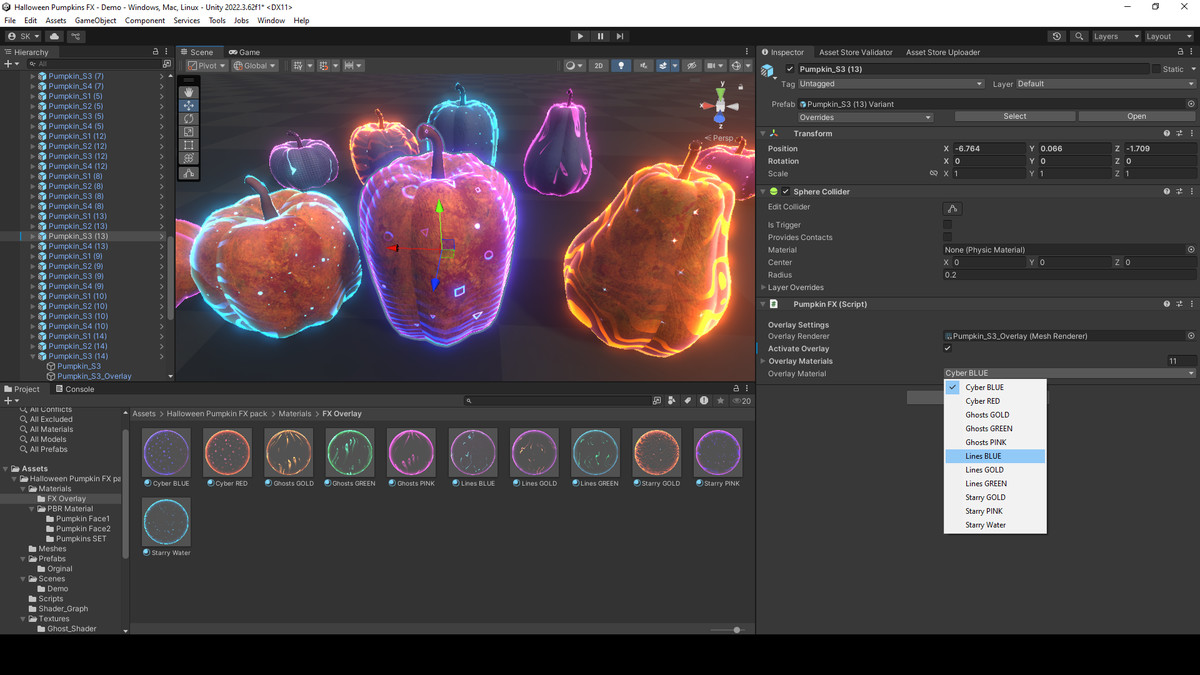Viewport: 1200px width, 675px height.
Task: Open the Pivot handle position dropdown
Action: (x=206, y=66)
